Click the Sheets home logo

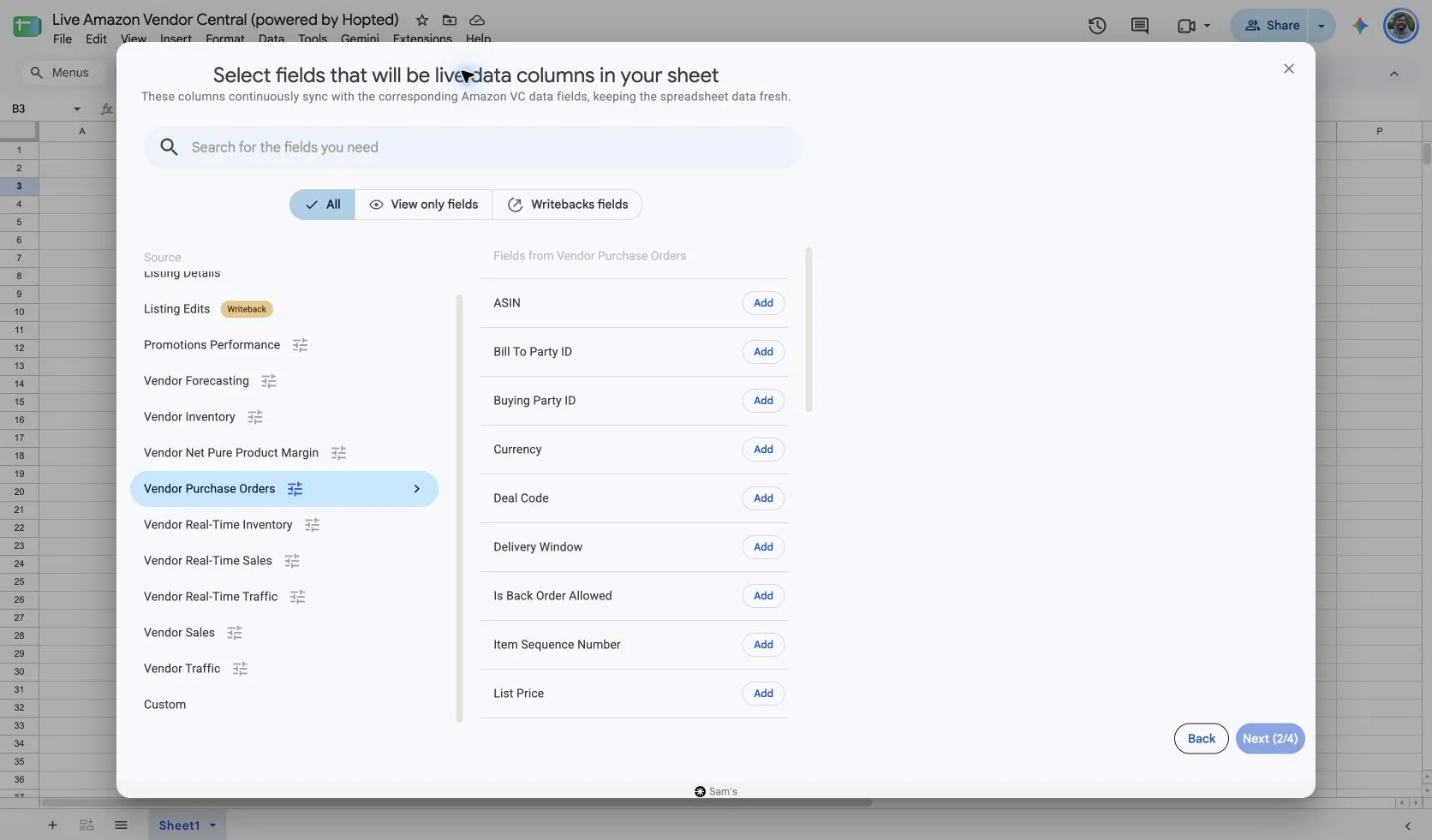point(27,26)
